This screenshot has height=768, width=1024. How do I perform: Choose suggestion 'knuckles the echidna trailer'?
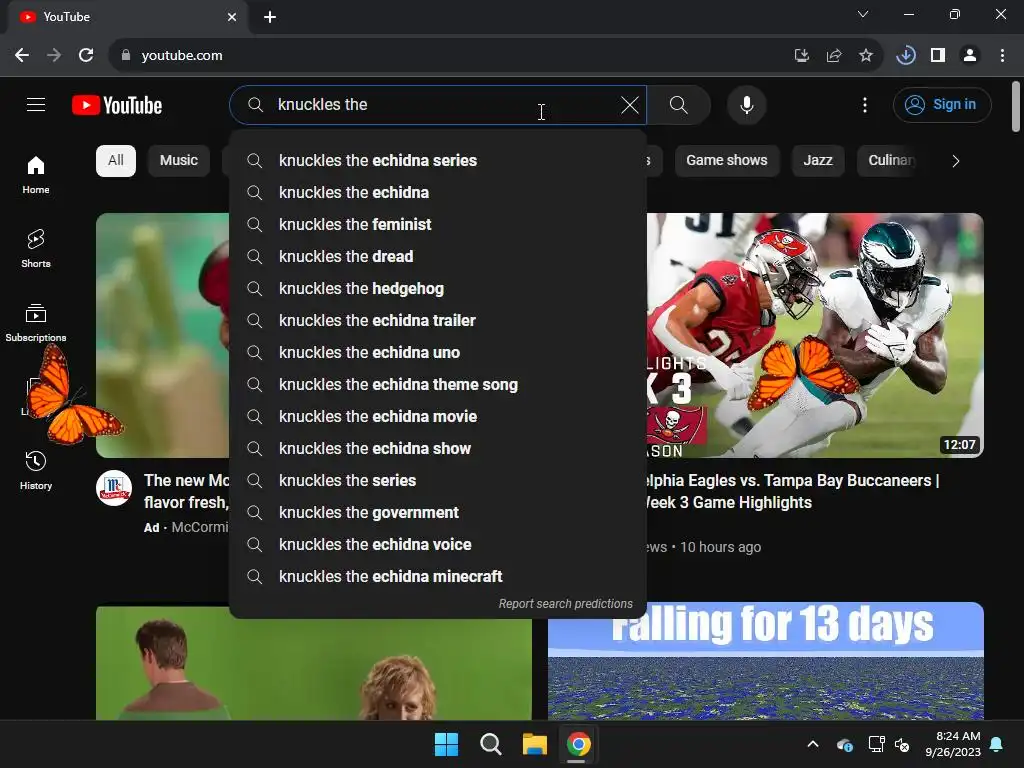[x=438, y=321]
